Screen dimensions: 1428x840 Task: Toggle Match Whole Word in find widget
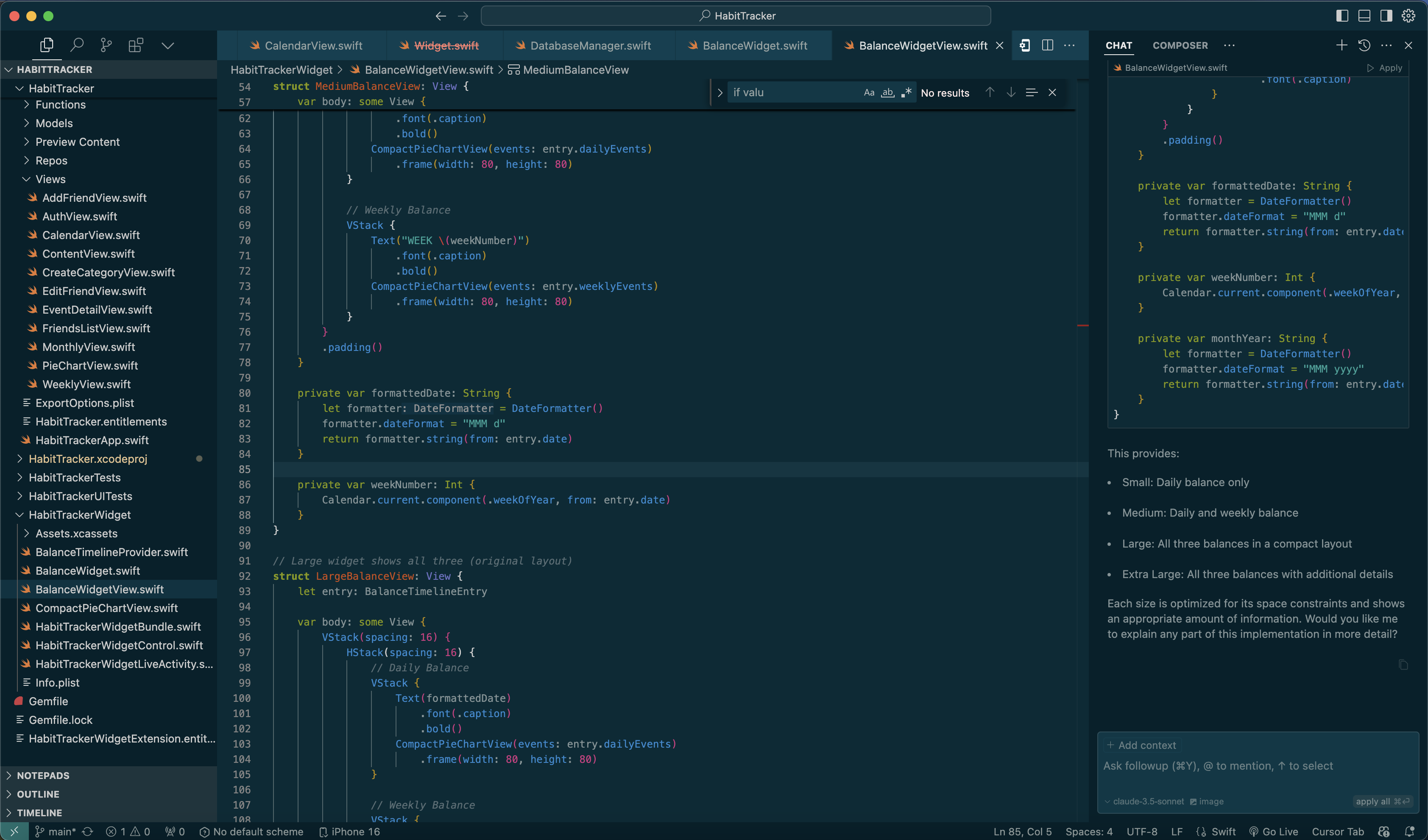point(887,92)
